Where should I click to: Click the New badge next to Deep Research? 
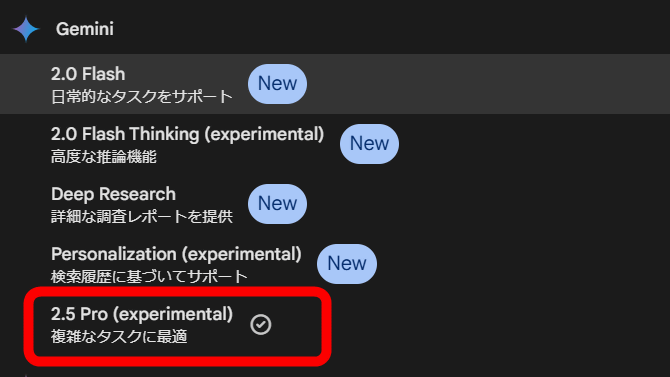277,204
